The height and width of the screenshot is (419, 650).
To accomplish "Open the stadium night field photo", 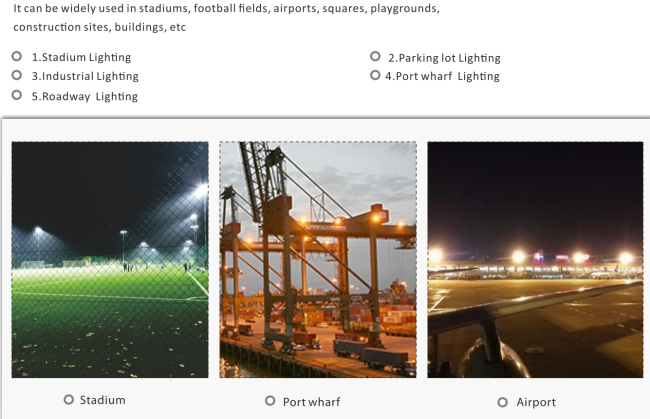I will point(110,259).
